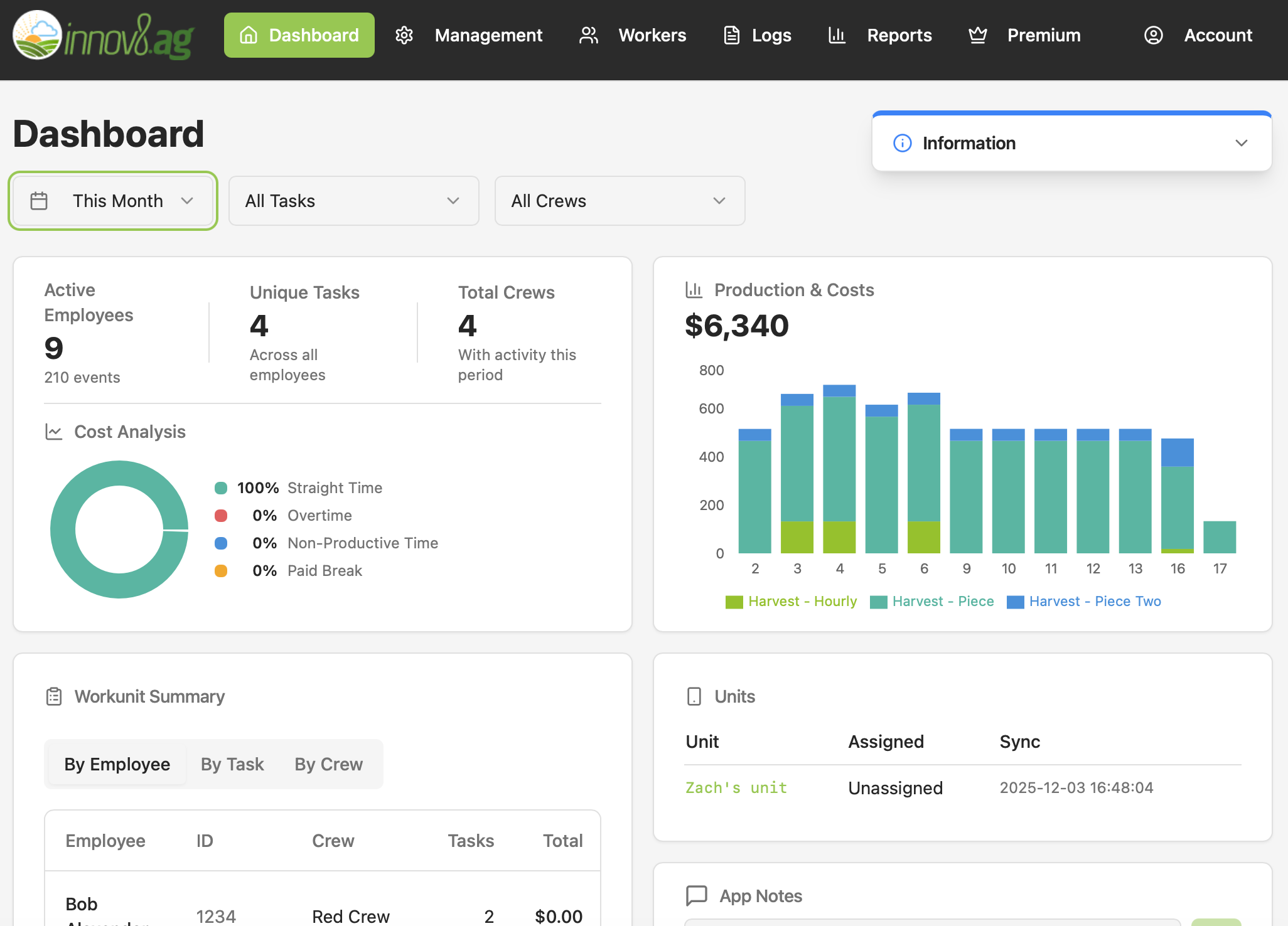
Task: Click the Overtime red color swatch
Action: click(221, 516)
